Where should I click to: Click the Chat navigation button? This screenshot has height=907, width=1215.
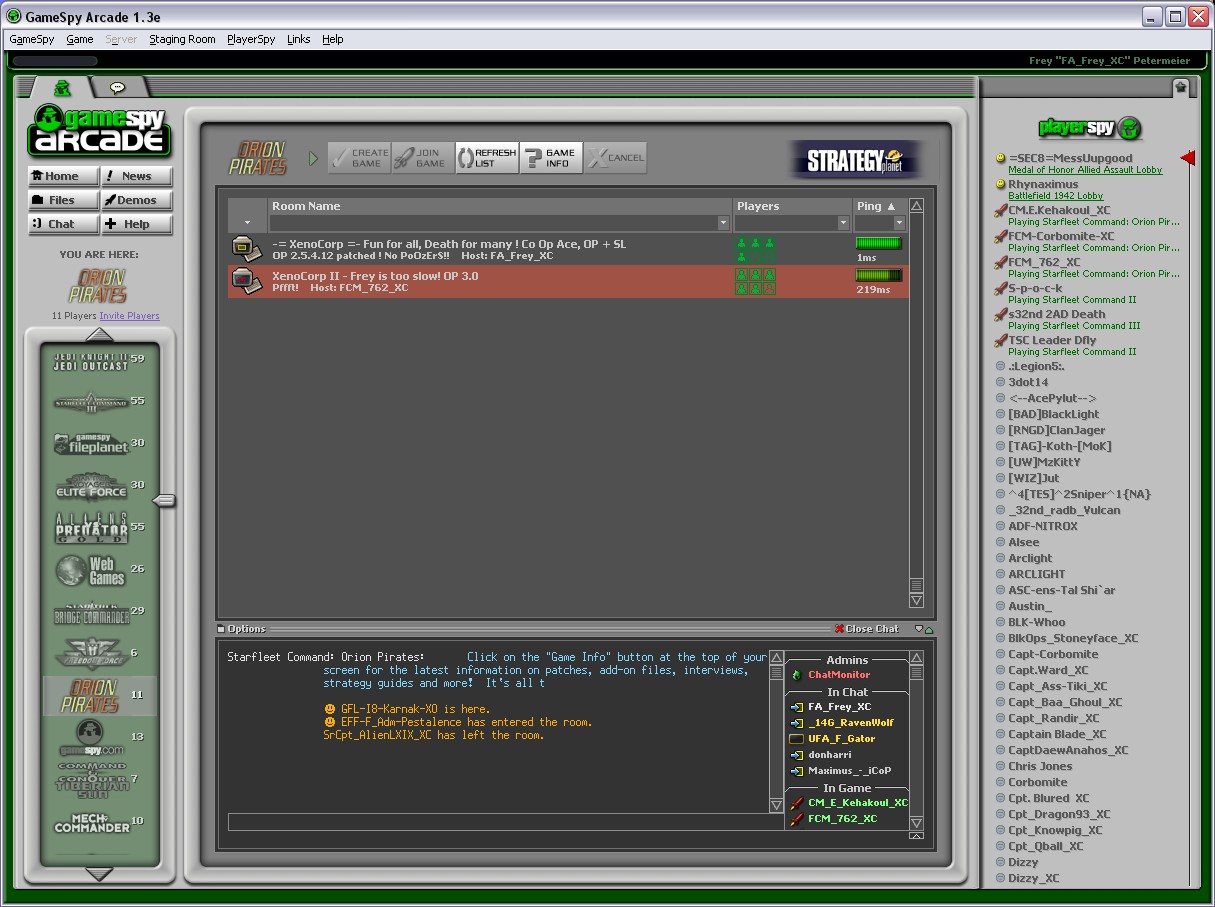pyautogui.click(x=63, y=224)
